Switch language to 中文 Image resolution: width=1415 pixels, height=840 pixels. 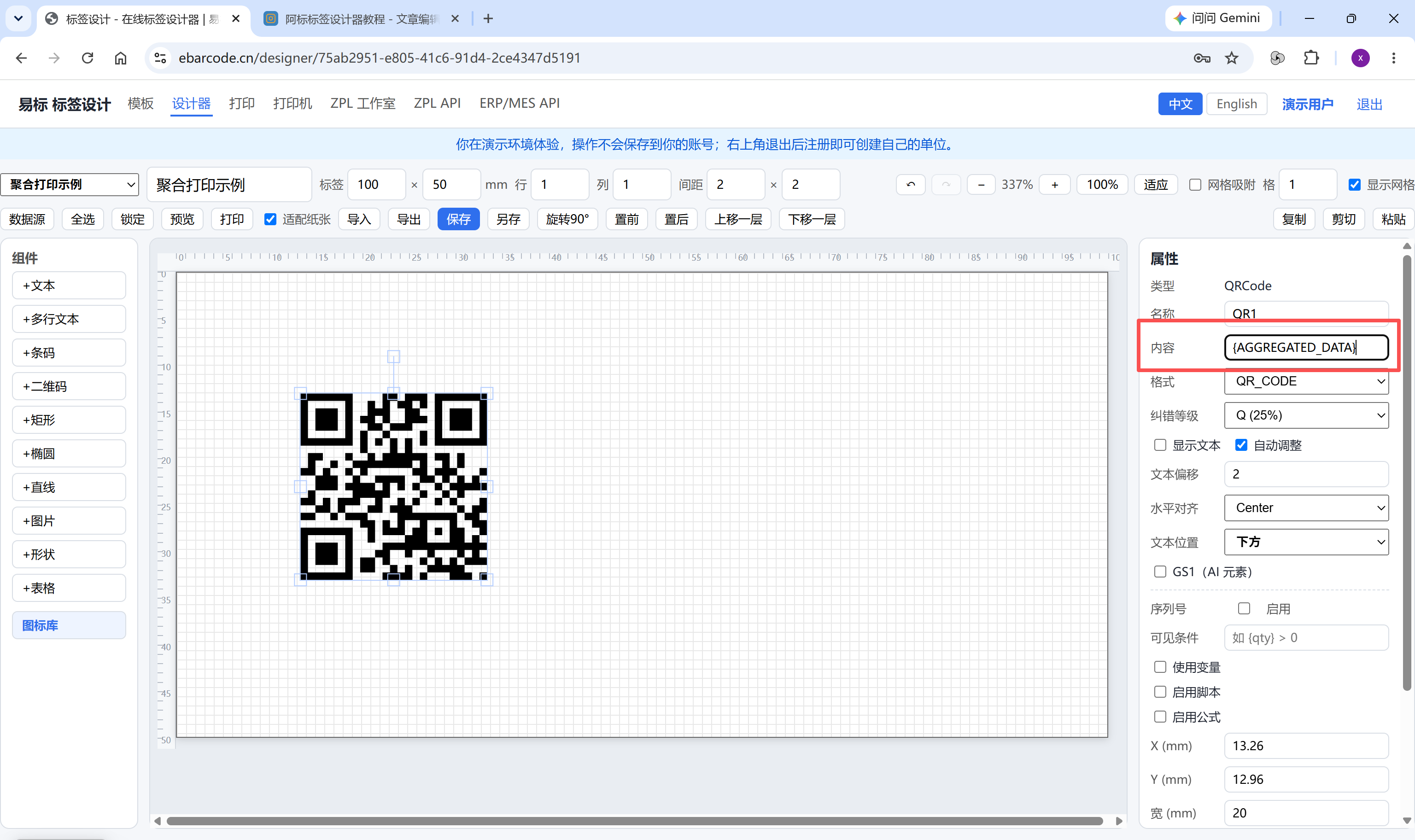[x=1180, y=104]
